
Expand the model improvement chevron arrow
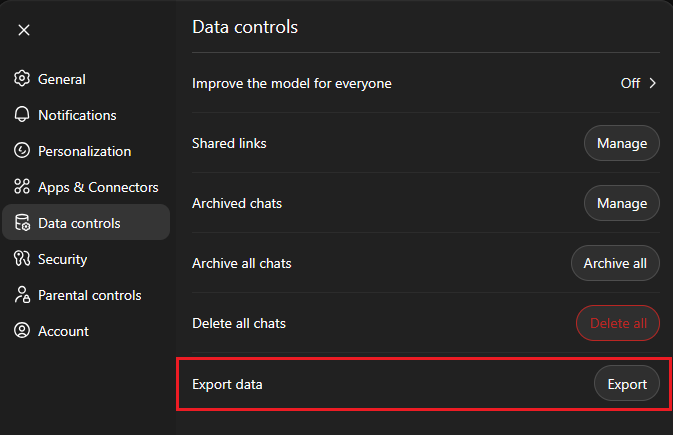coord(653,83)
